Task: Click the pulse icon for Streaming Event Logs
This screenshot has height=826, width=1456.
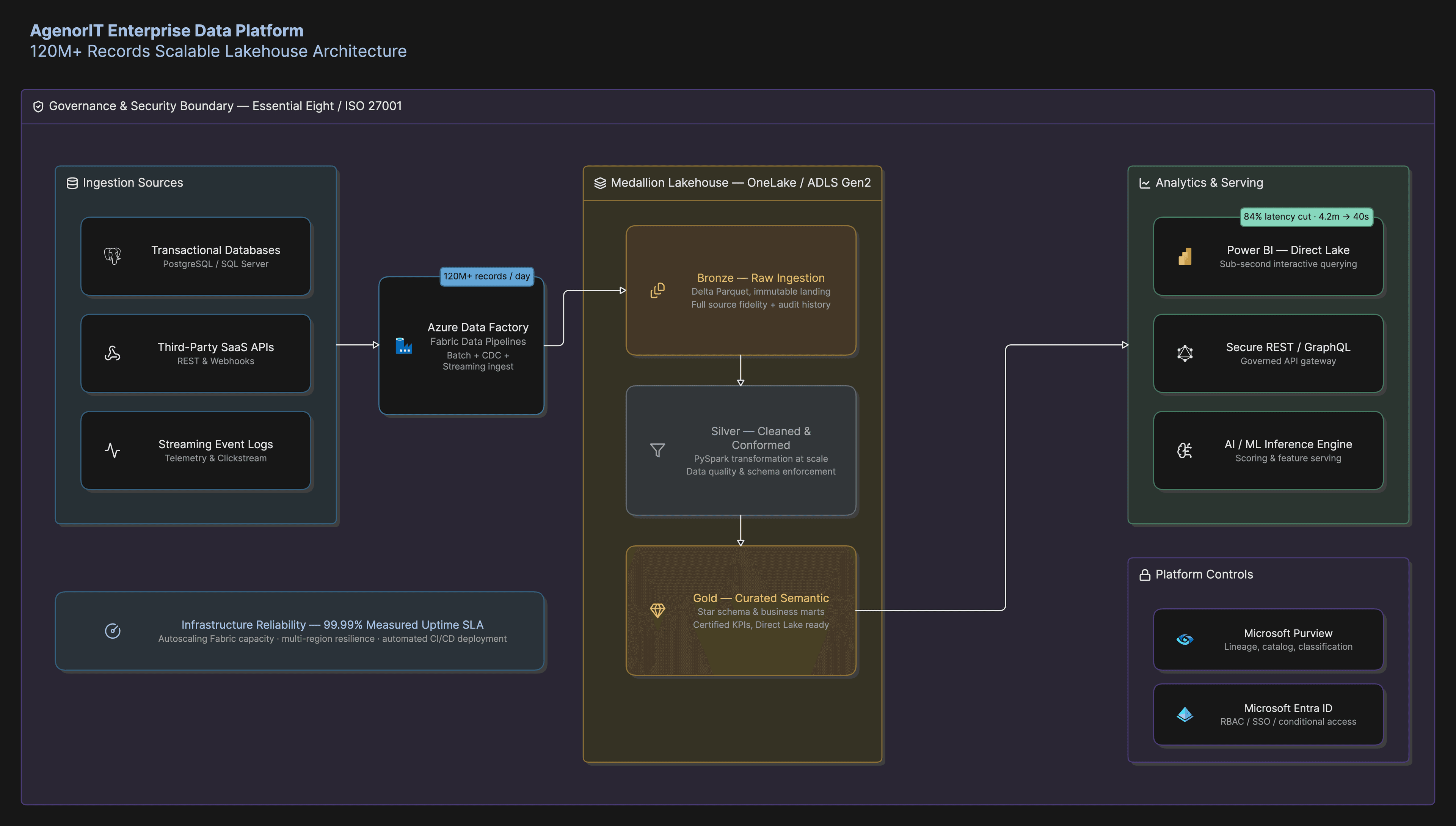Action: [x=112, y=451]
